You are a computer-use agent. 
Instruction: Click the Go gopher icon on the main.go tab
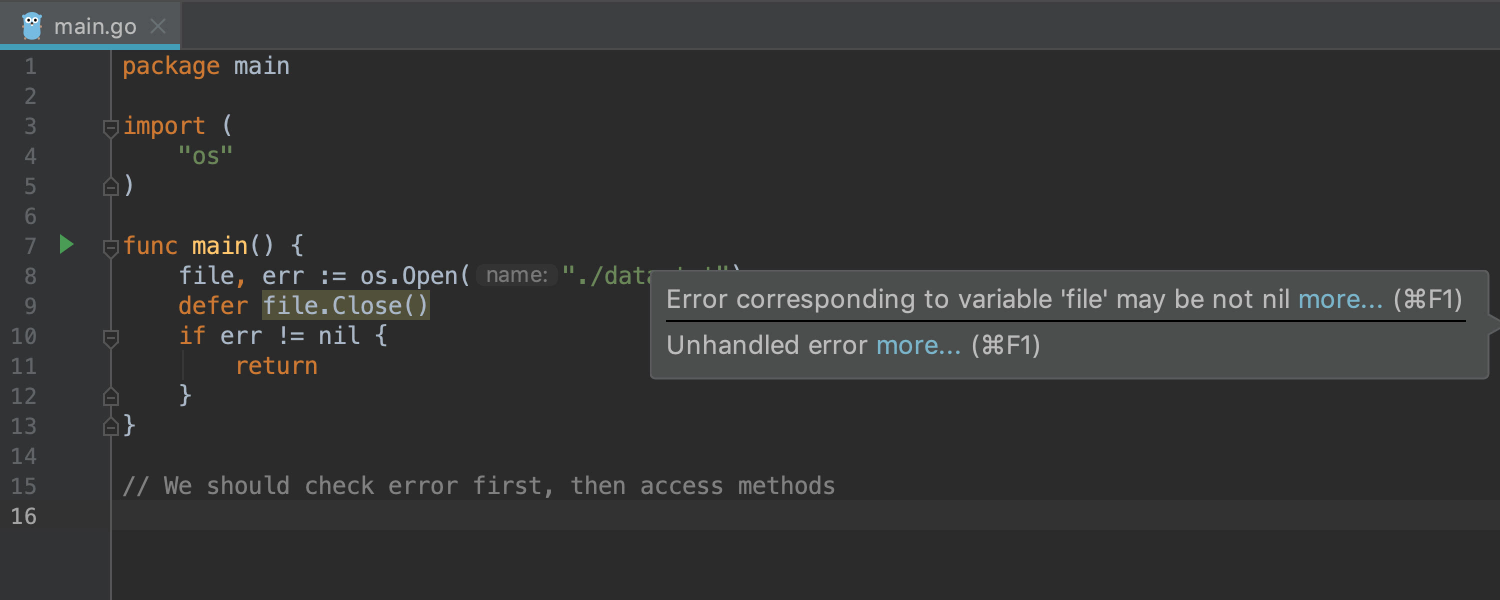point(32,26)
